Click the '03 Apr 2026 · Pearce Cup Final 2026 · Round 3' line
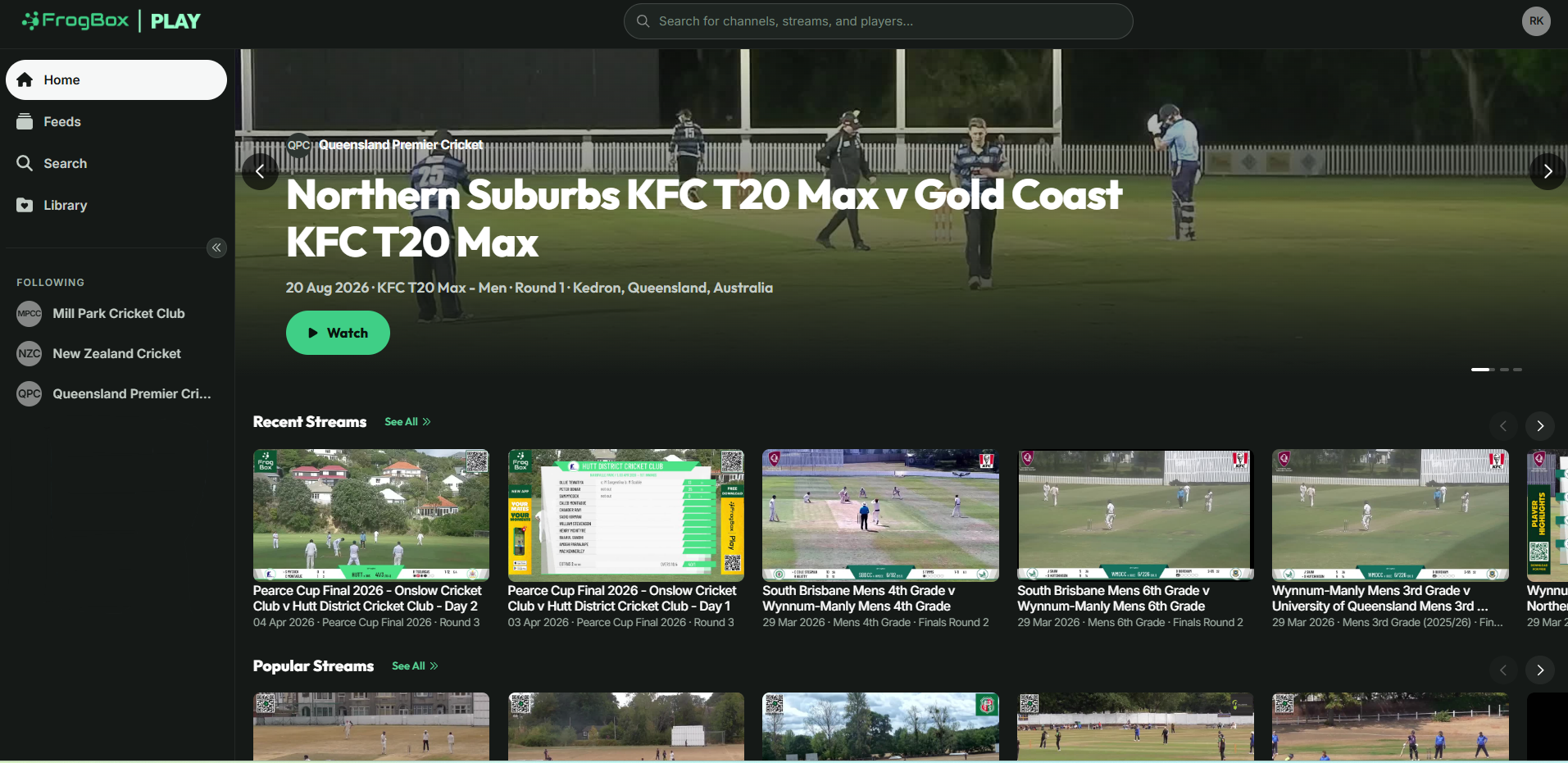 click(621, 623)
